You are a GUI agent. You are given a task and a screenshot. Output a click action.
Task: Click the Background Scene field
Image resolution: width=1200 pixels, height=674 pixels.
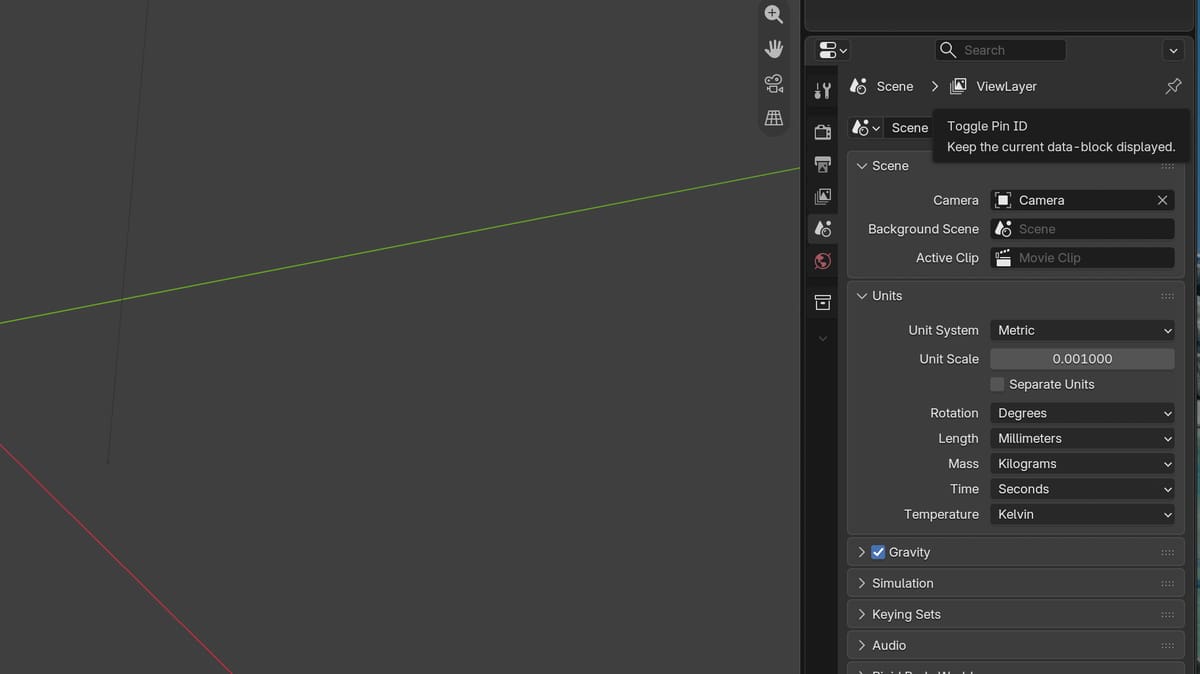1082,229
